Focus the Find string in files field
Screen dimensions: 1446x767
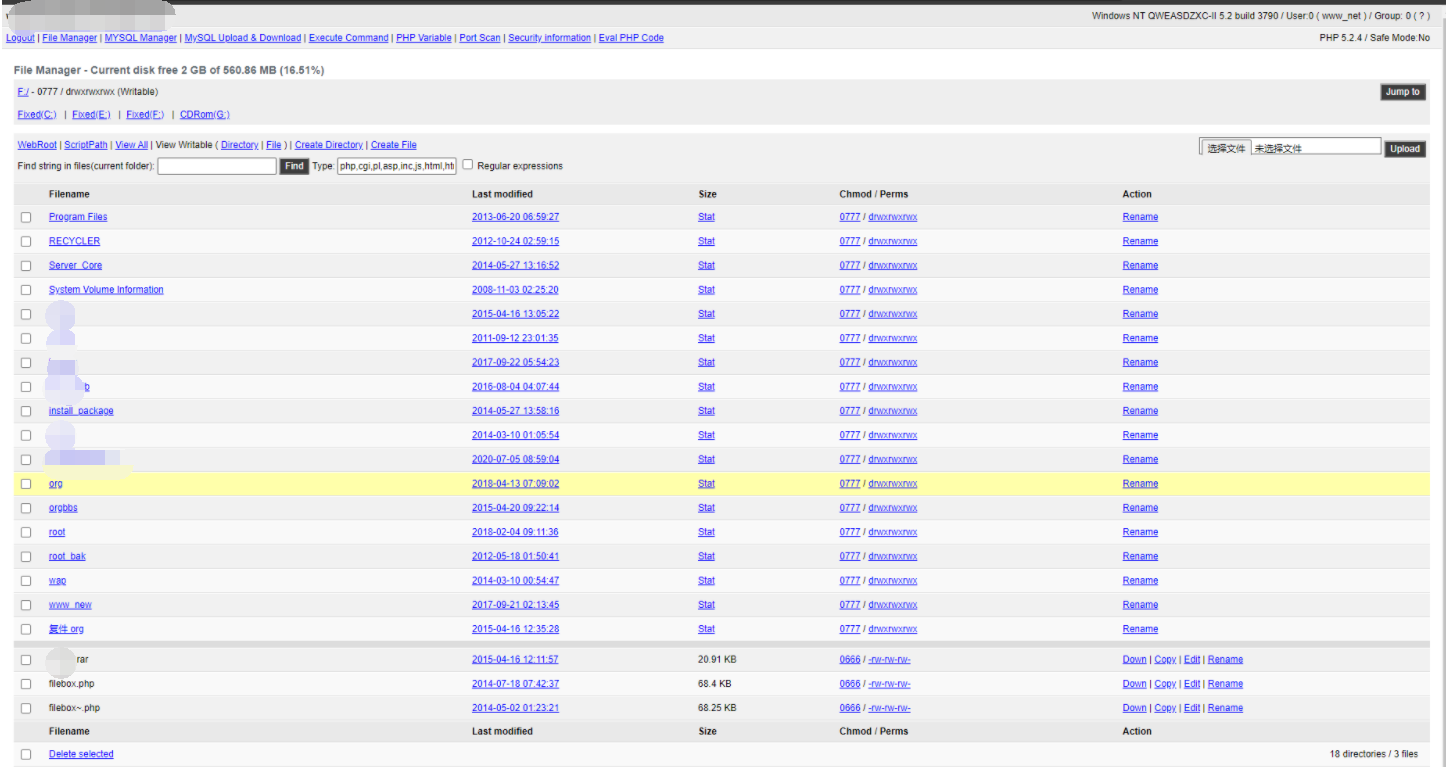[x=217, y=166]
